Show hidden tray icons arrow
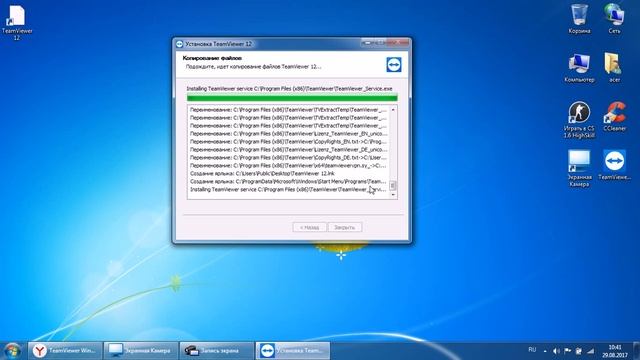640x360 pixels. tap(545, 351)
